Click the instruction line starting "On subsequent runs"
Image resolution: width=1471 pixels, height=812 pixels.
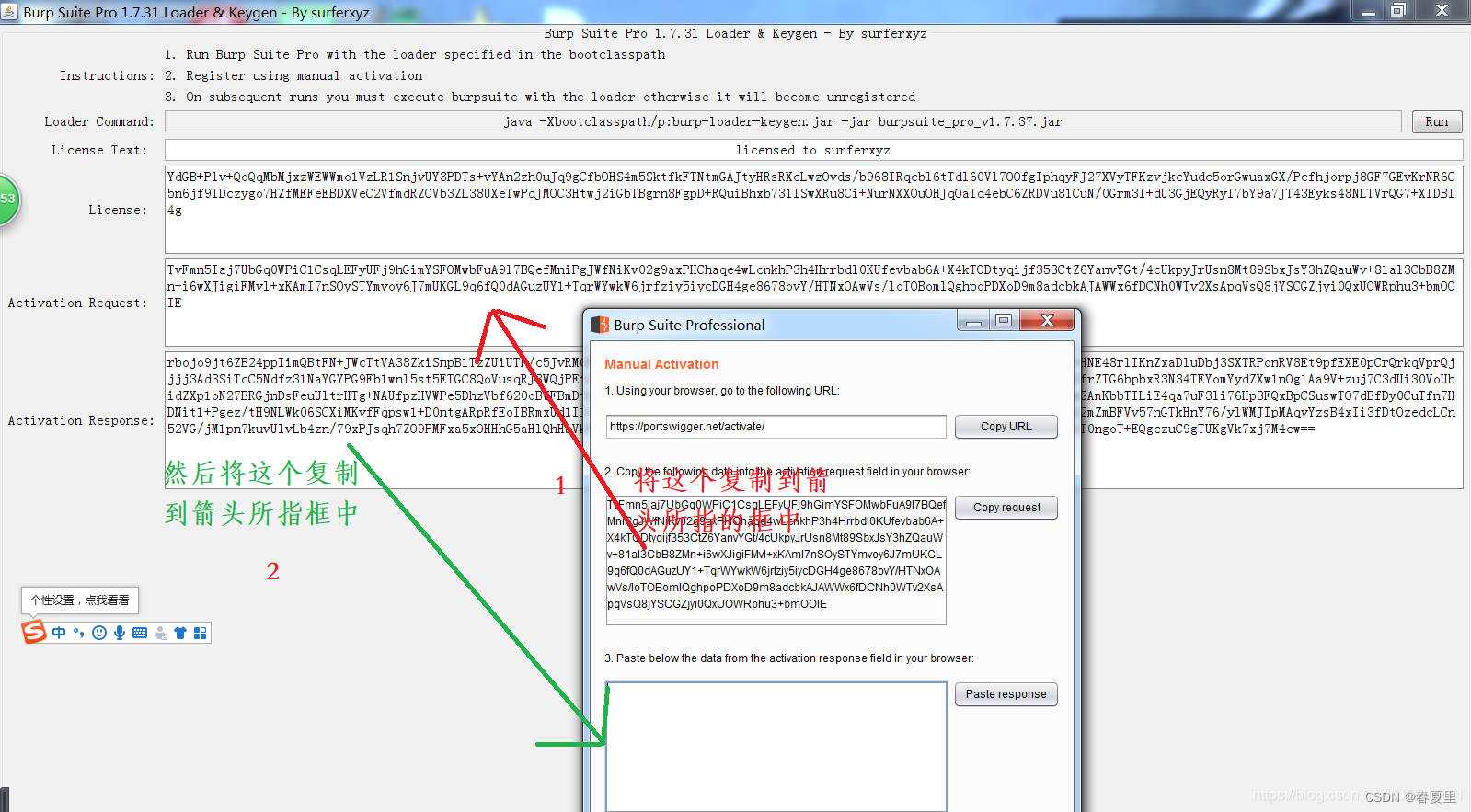pyautogui.click(x=551, y=97)
